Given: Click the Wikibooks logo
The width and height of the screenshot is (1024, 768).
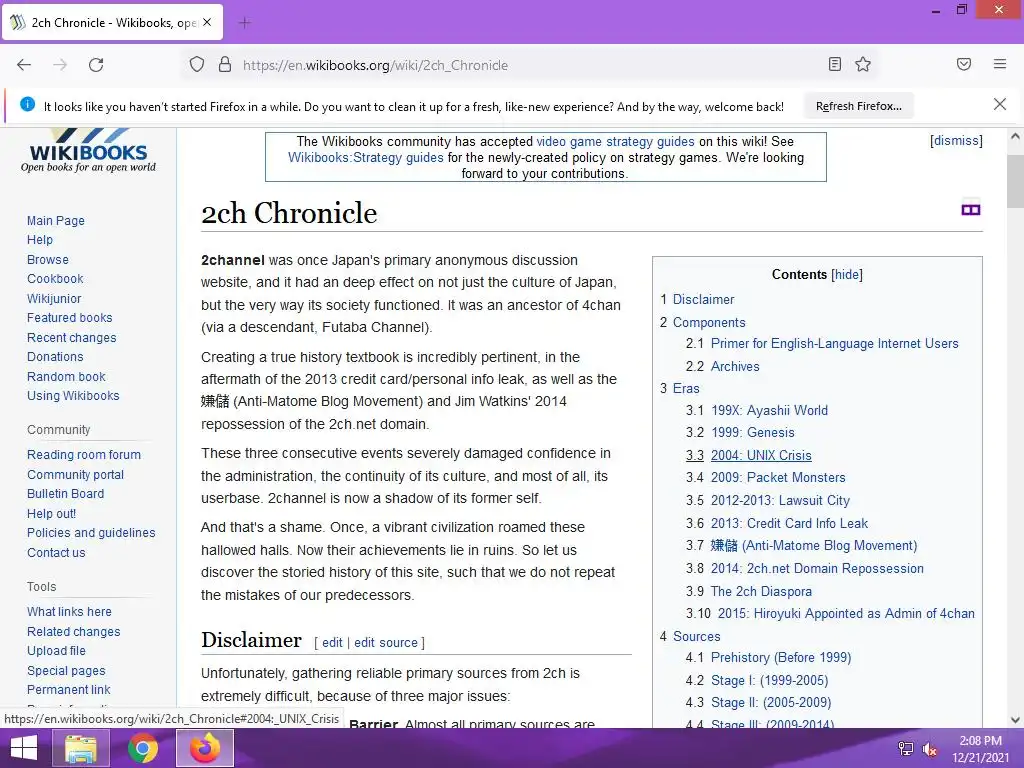Looking at the screenshot, I should (88, 150).
